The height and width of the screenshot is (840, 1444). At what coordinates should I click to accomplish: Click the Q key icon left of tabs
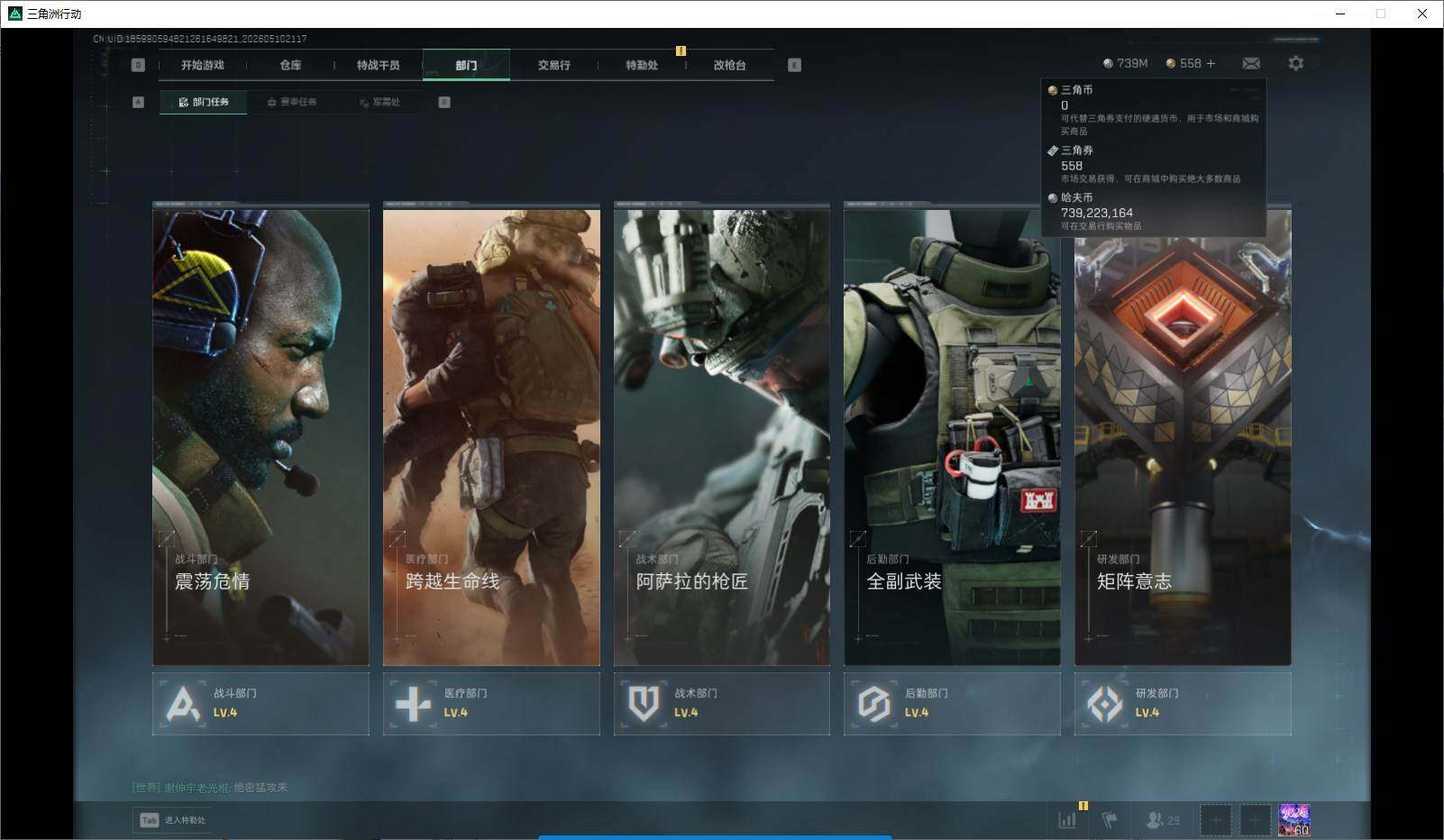point(138,65)
